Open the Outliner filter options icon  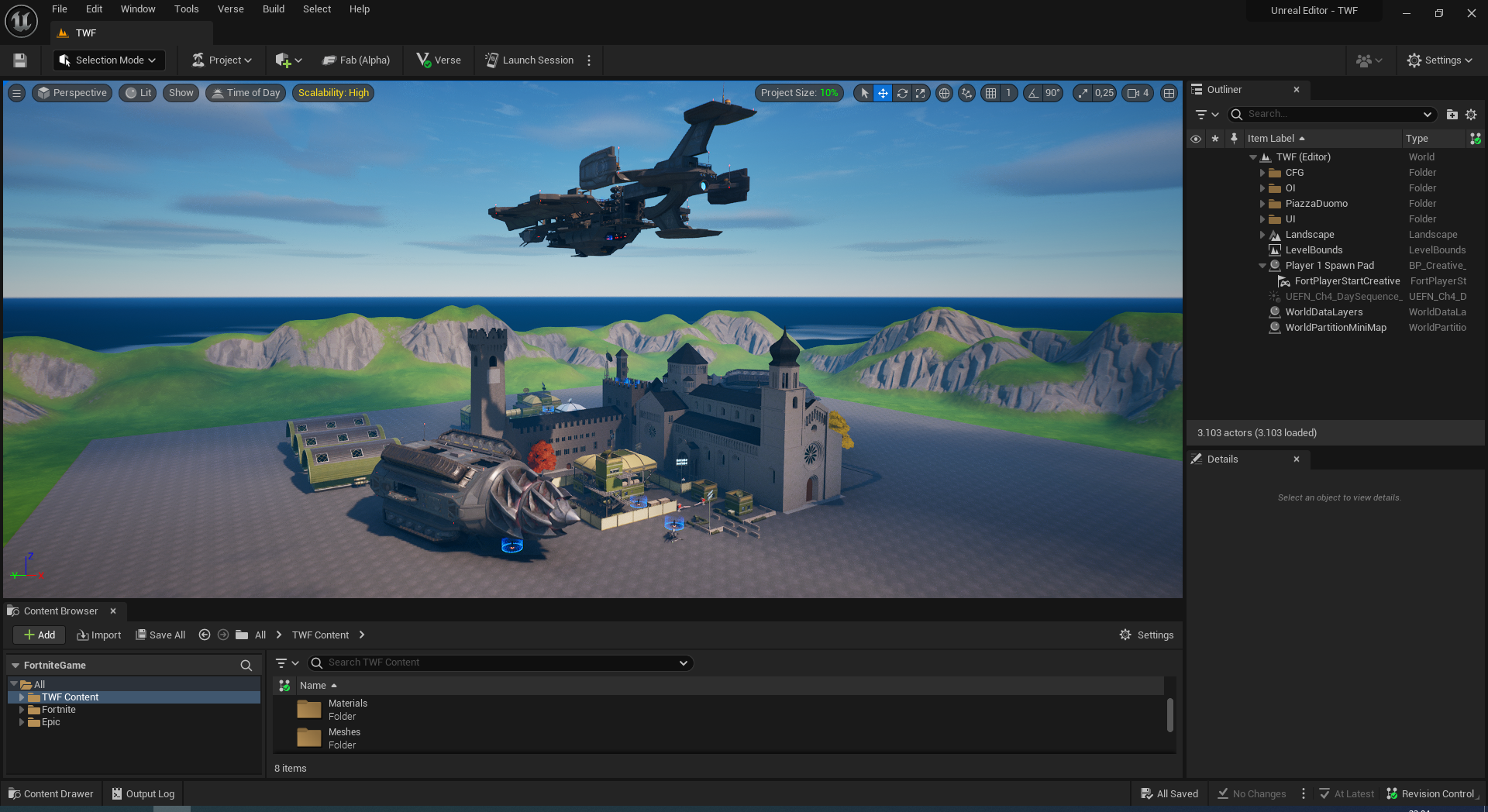[x=1207, y=115]
